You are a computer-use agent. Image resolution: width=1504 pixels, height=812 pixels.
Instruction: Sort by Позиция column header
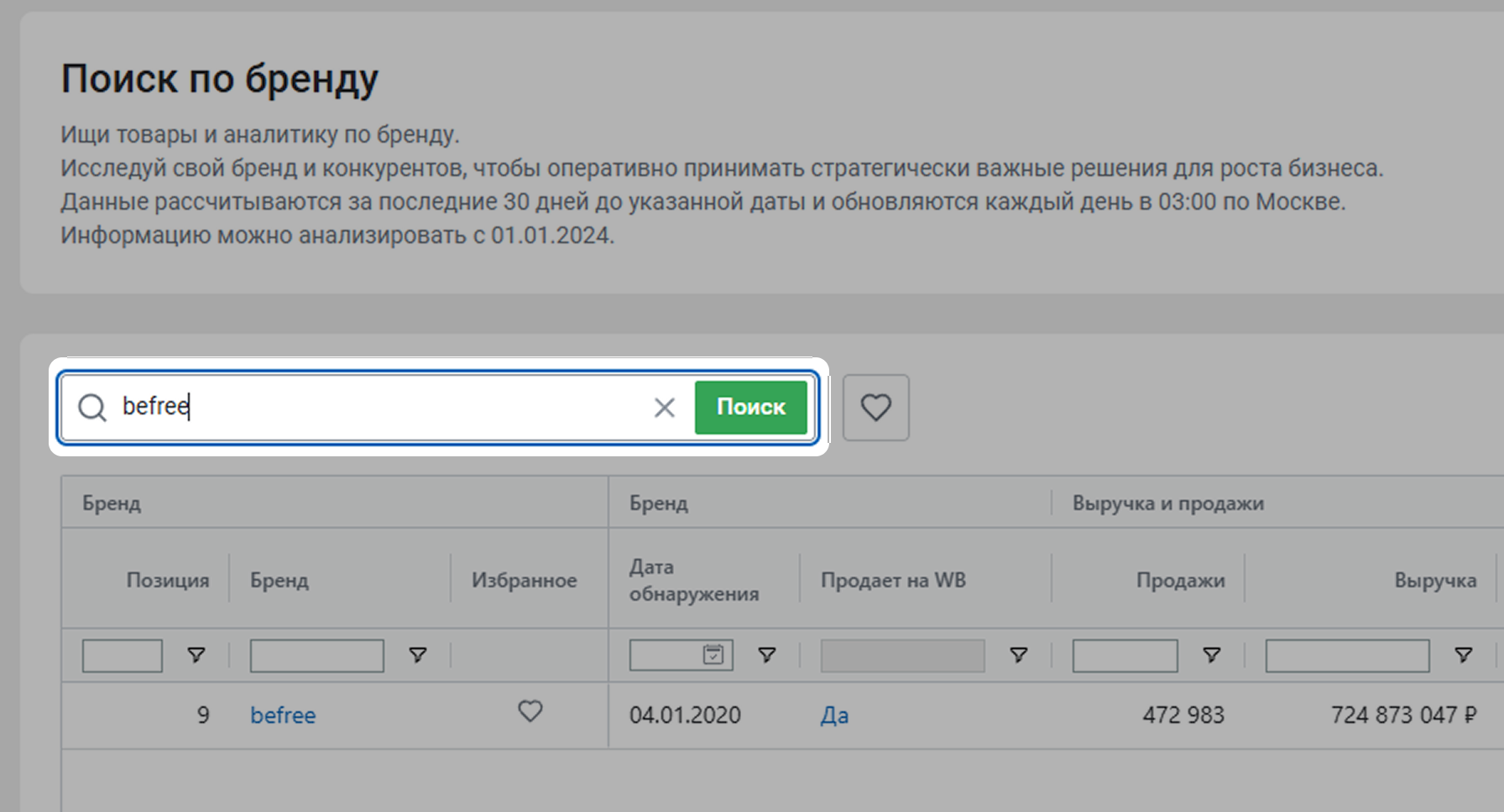(x=168, y=580)
